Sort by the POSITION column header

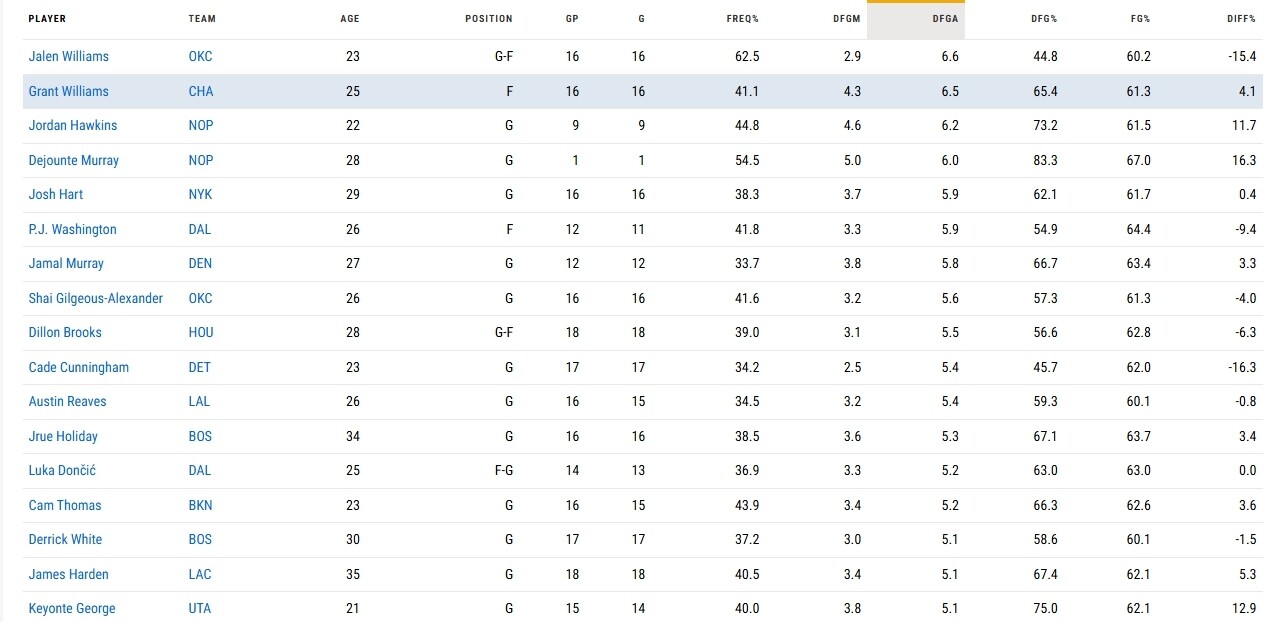pos(489,19)
